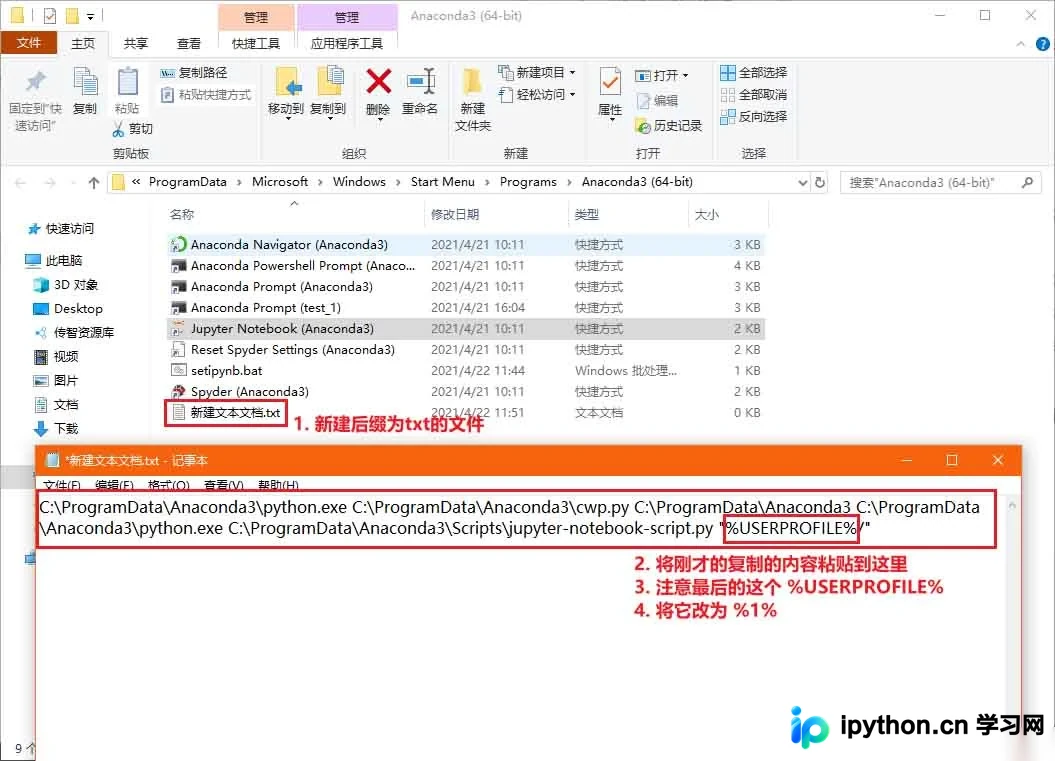Open Notepad's Format (格式) menu
Screen dimensions: 1055x761
click(x=169, y=485)
